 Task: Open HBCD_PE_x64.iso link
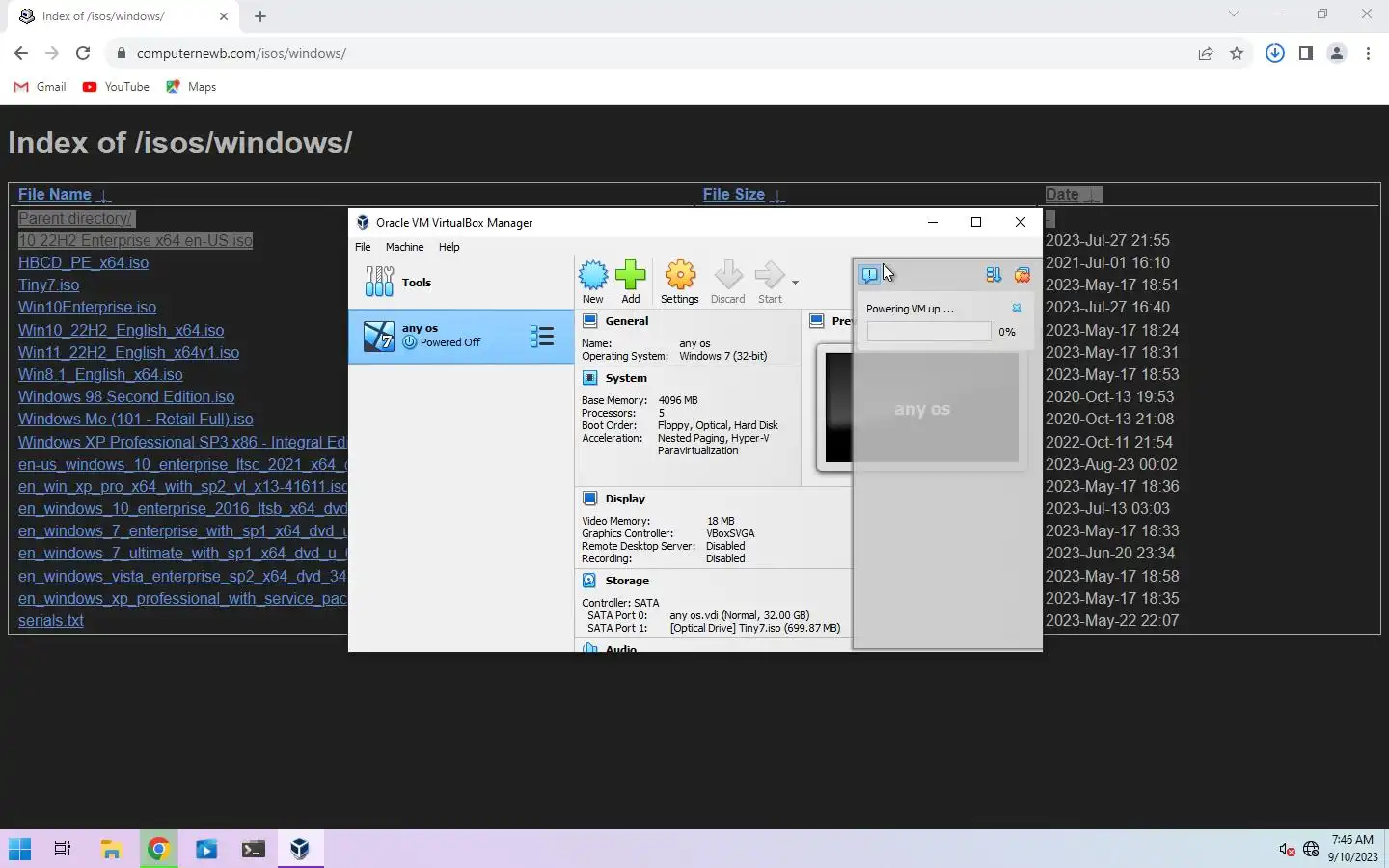(x=83, y=262)
